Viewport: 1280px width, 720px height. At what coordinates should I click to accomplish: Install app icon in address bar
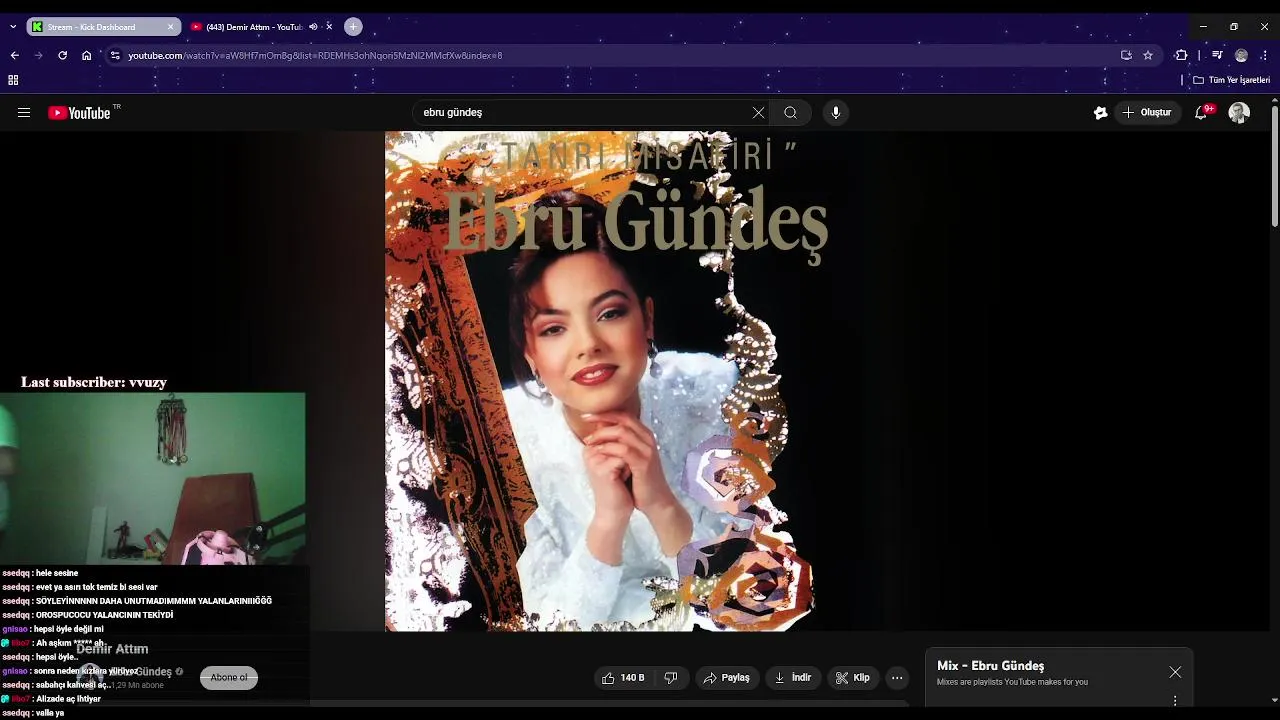[x=1126, y=56]
